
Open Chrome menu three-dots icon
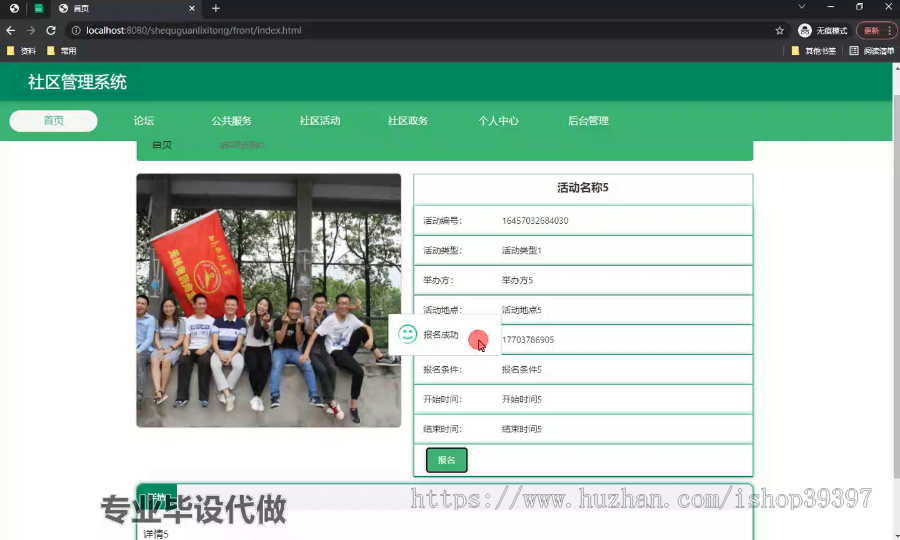pos(890,30)
